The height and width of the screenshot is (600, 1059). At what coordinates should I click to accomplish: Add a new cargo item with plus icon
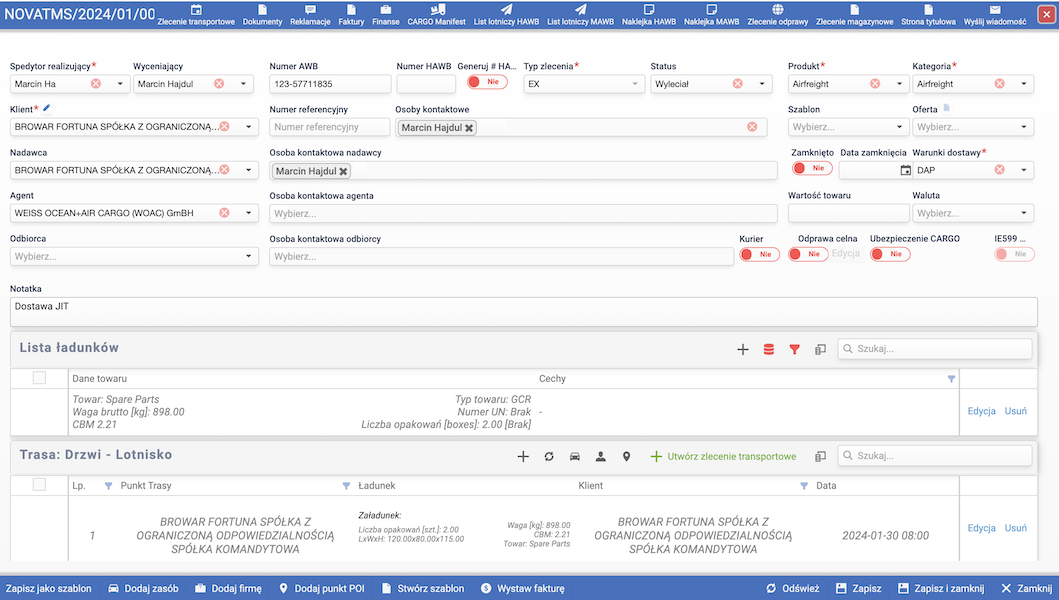743,349
